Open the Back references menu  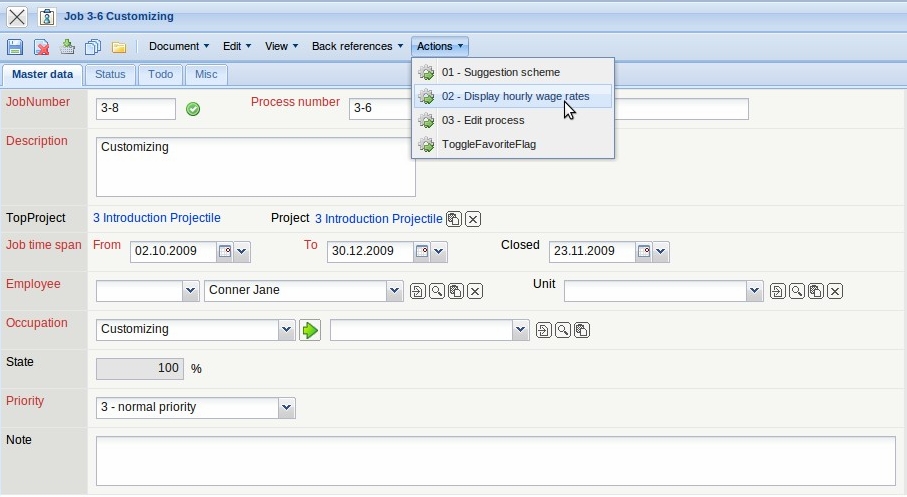tap(357, 46)
